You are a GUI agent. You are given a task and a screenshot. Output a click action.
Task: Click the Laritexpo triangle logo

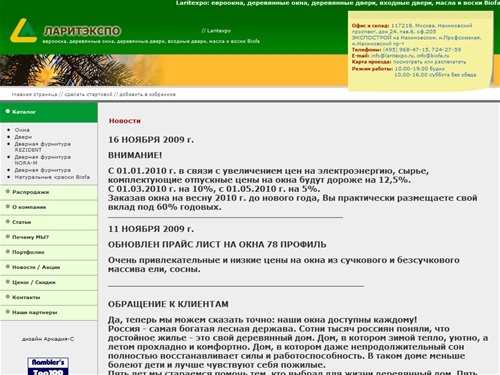point(24,30)
